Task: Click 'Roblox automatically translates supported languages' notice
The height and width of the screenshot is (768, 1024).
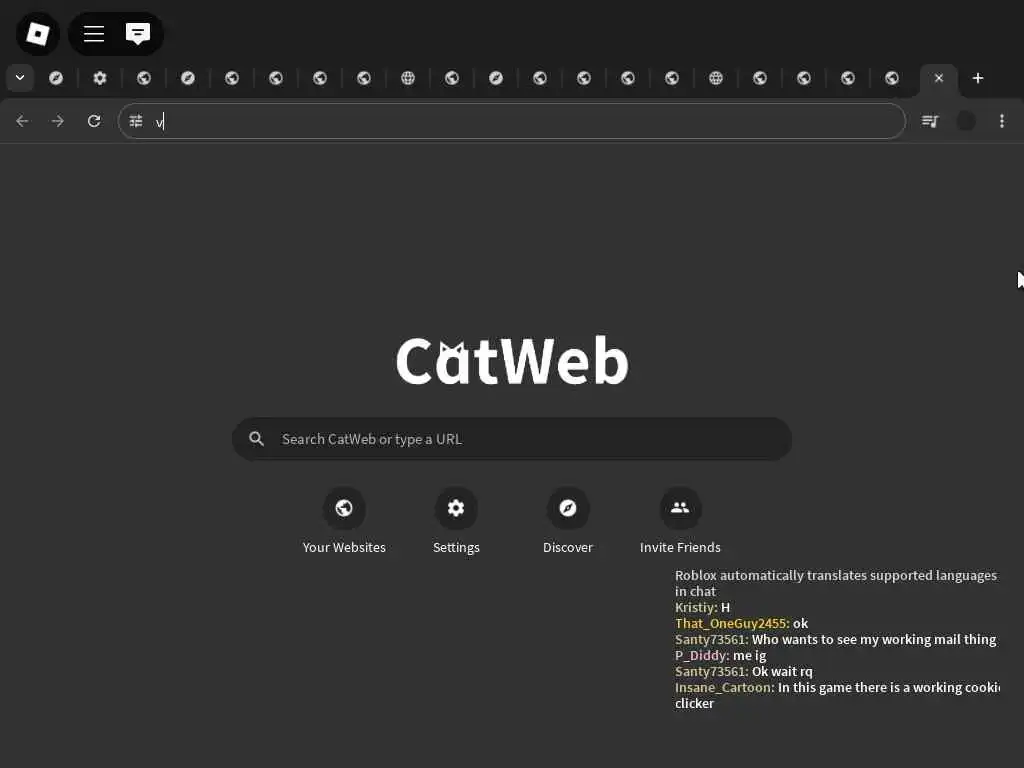Action: pyautogui.click(x=836, y=583)
